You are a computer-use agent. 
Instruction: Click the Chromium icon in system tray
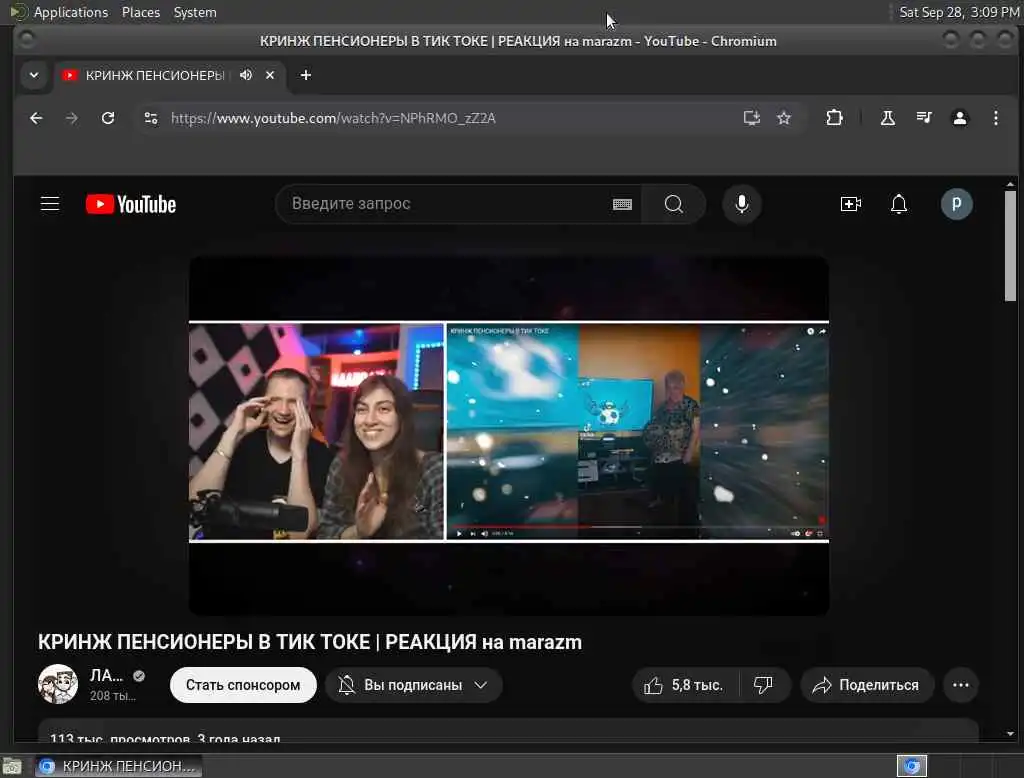912,766
